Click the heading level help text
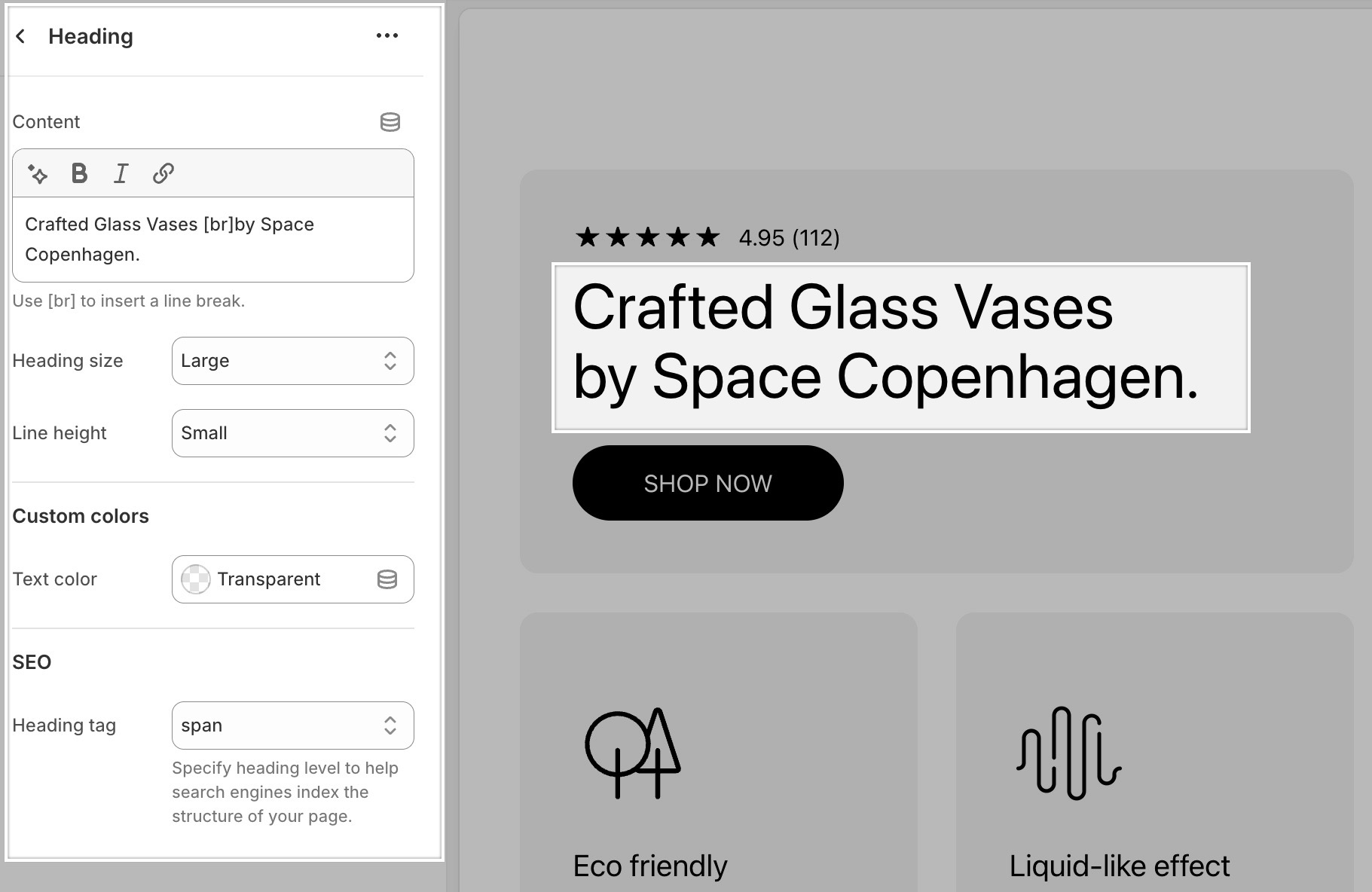 click(285, 792)
